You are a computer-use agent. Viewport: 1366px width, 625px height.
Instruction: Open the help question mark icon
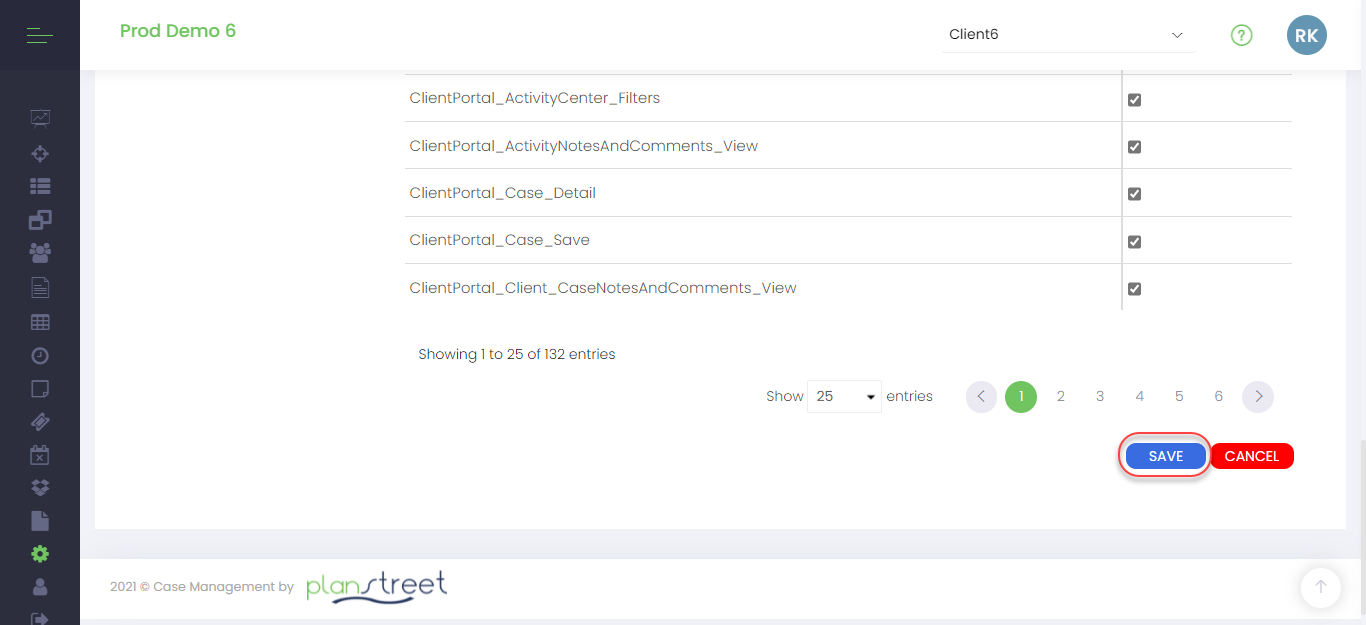click(x=1241, y=36)
